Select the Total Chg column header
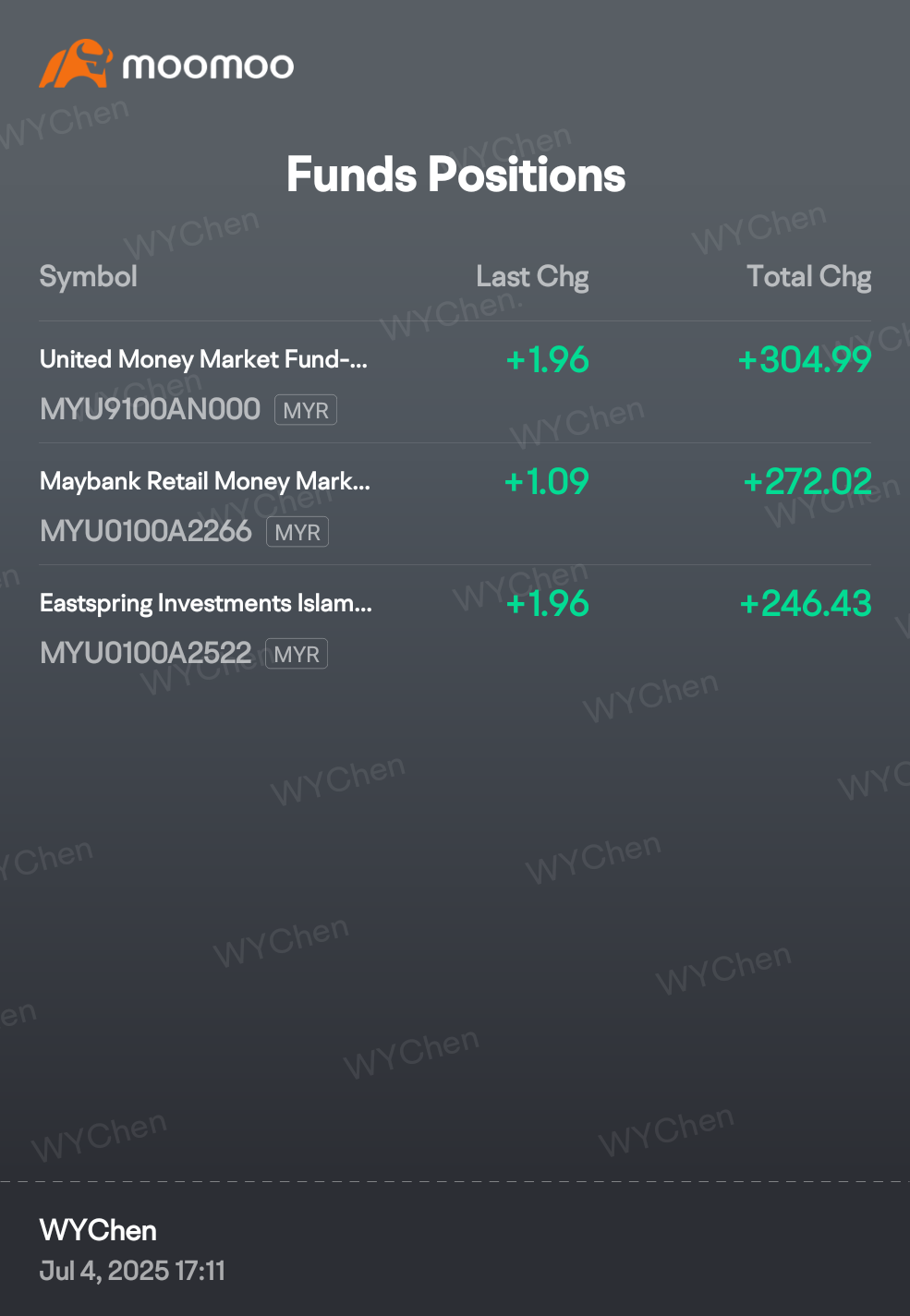The image size is (910, 1316). 808,276
